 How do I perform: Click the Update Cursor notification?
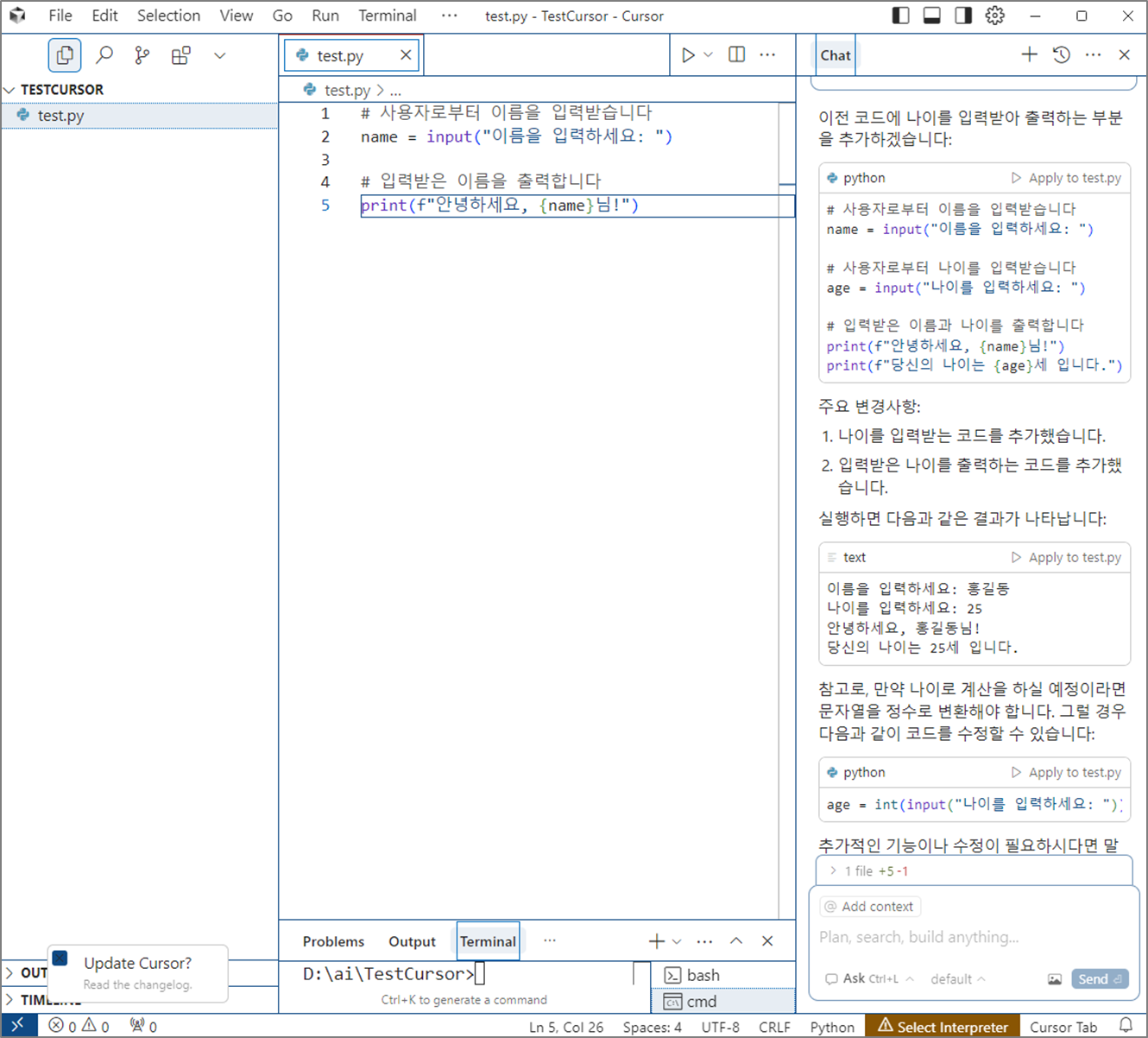pos(138,972)
